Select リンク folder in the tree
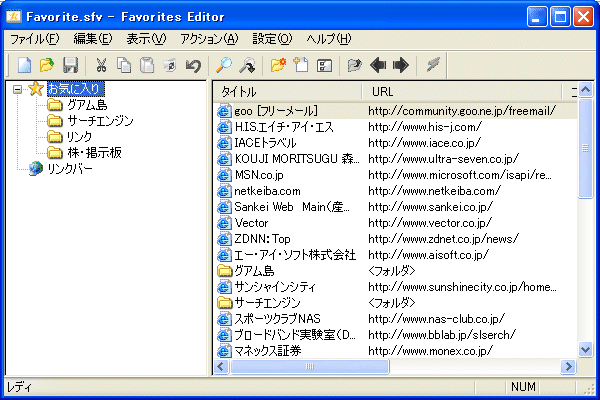Viewport: 600px width, 400px height. (79, 137)
